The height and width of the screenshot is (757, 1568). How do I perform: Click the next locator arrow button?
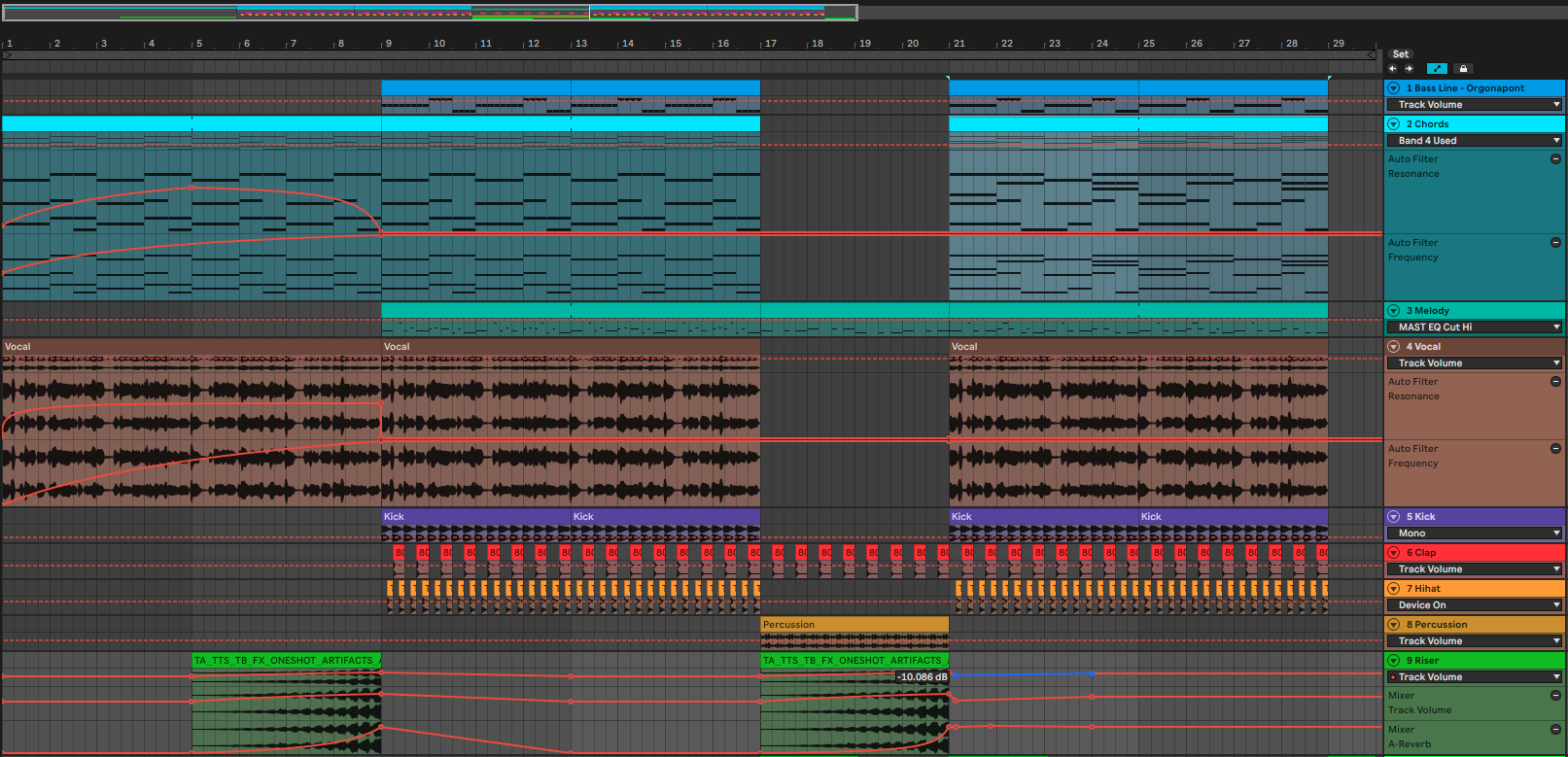click(x=1409, y=69)
